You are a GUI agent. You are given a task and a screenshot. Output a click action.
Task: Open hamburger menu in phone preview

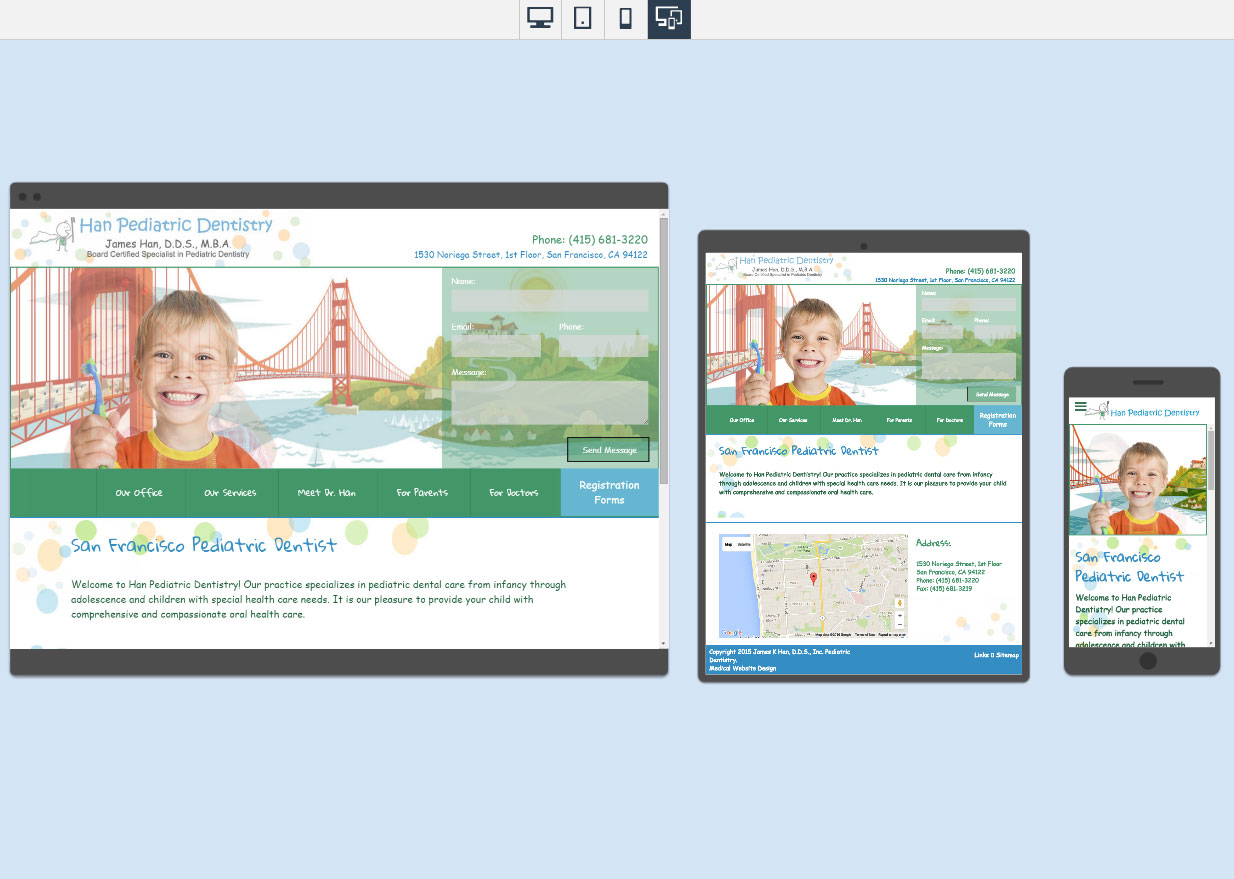(1080, 406)
